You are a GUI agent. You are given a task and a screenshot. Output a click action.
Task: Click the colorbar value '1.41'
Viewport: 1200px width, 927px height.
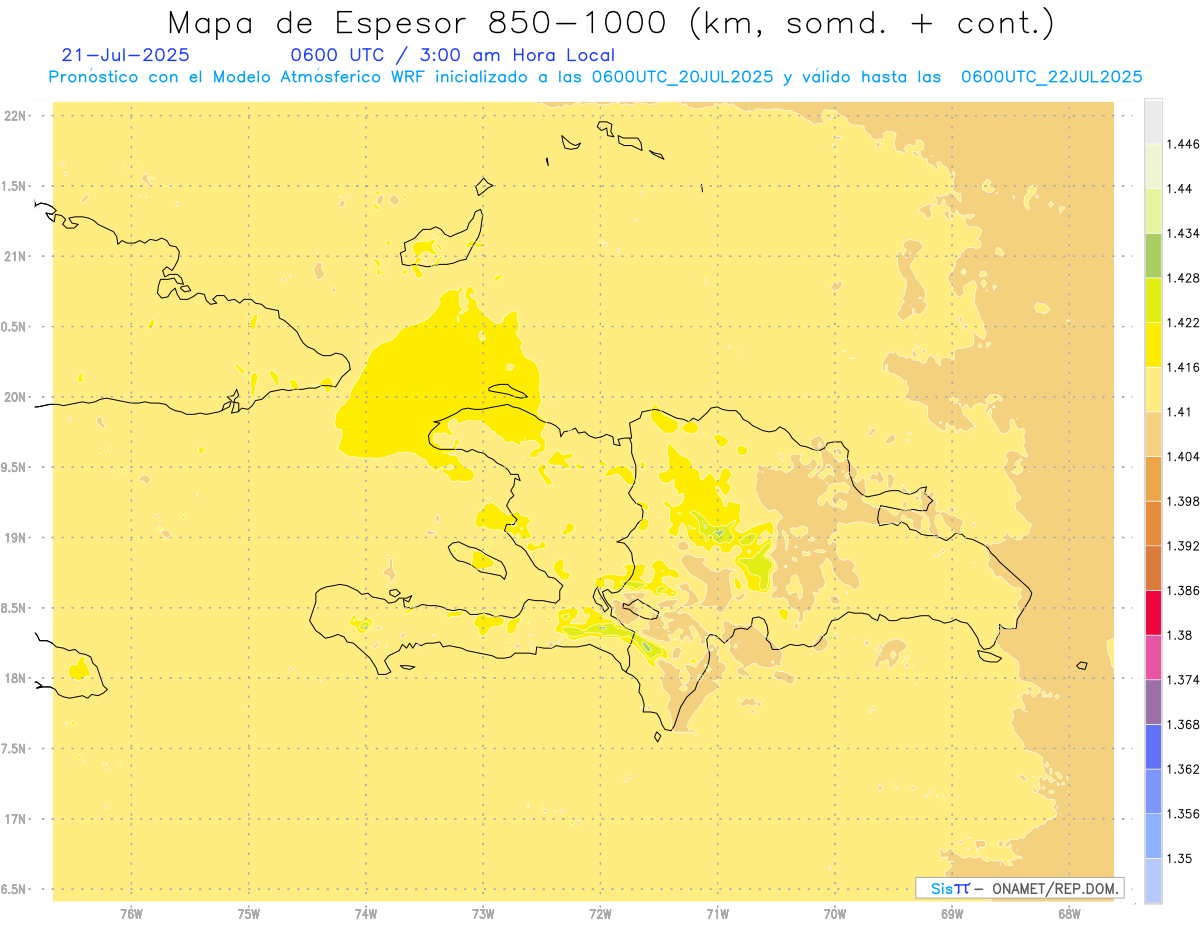[x=1179, y=412]
